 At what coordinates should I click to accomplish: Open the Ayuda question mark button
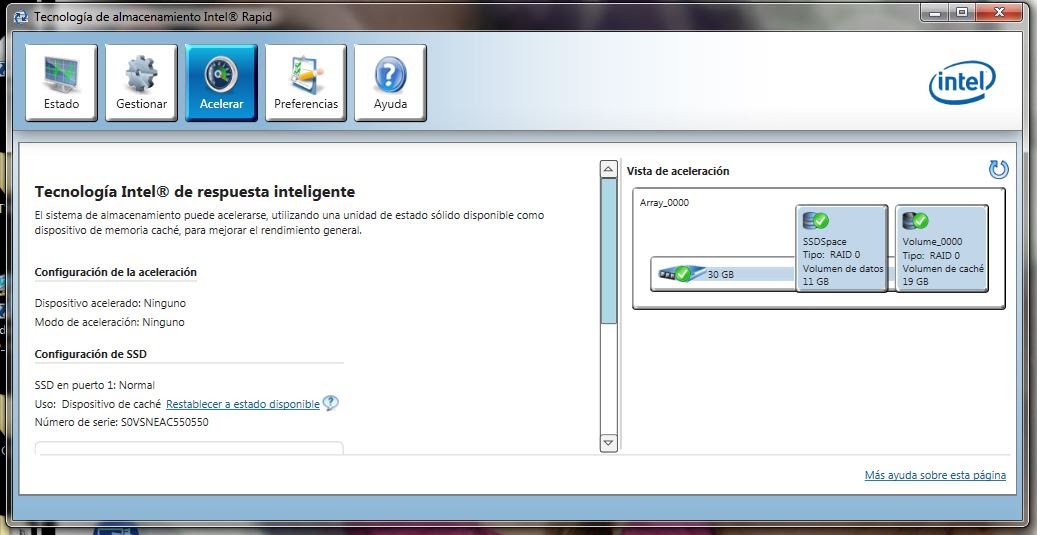[x=390, y=82]
